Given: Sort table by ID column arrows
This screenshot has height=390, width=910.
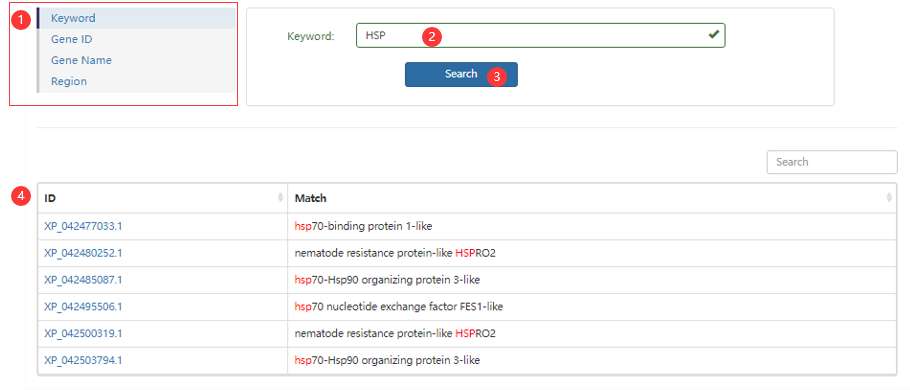Looking at the screenshot, I should pyautogui.click(x=281, y=198).
